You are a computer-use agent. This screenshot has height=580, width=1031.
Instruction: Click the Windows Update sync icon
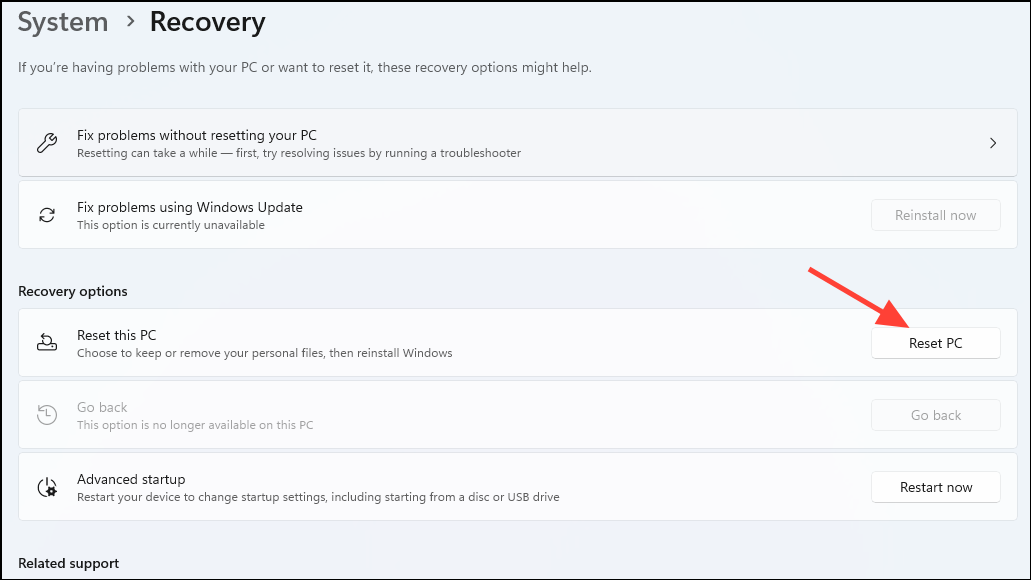point(47,215)
